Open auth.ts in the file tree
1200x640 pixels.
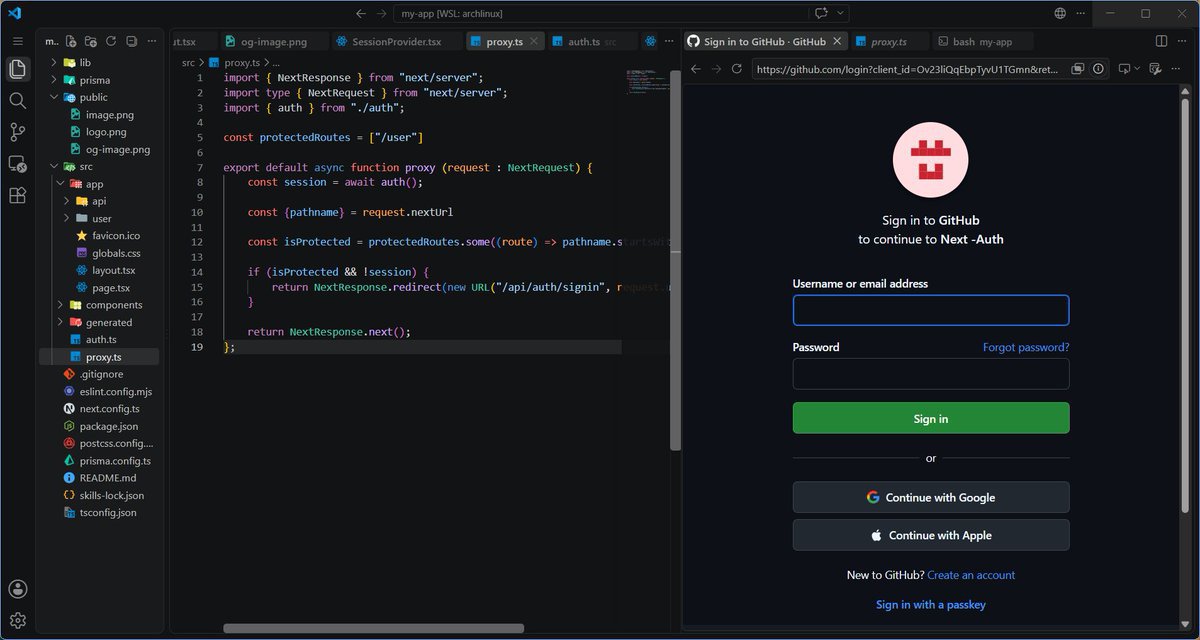[101, 339]
